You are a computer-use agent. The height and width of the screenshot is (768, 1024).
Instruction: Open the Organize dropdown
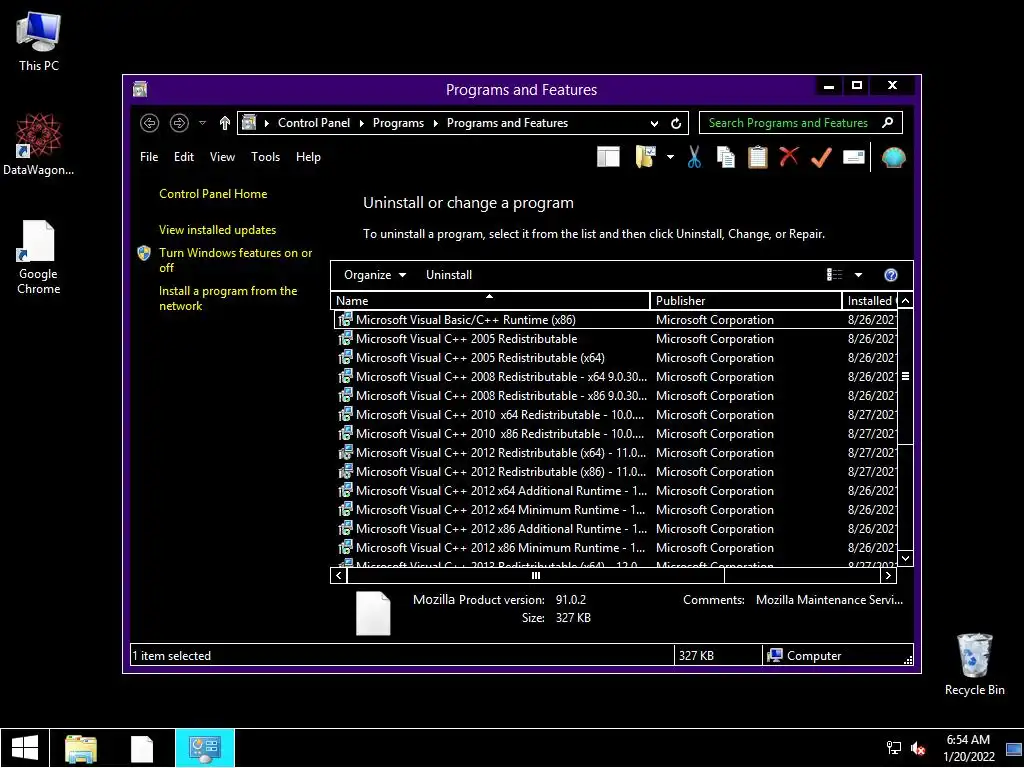(x=375, y=275)
